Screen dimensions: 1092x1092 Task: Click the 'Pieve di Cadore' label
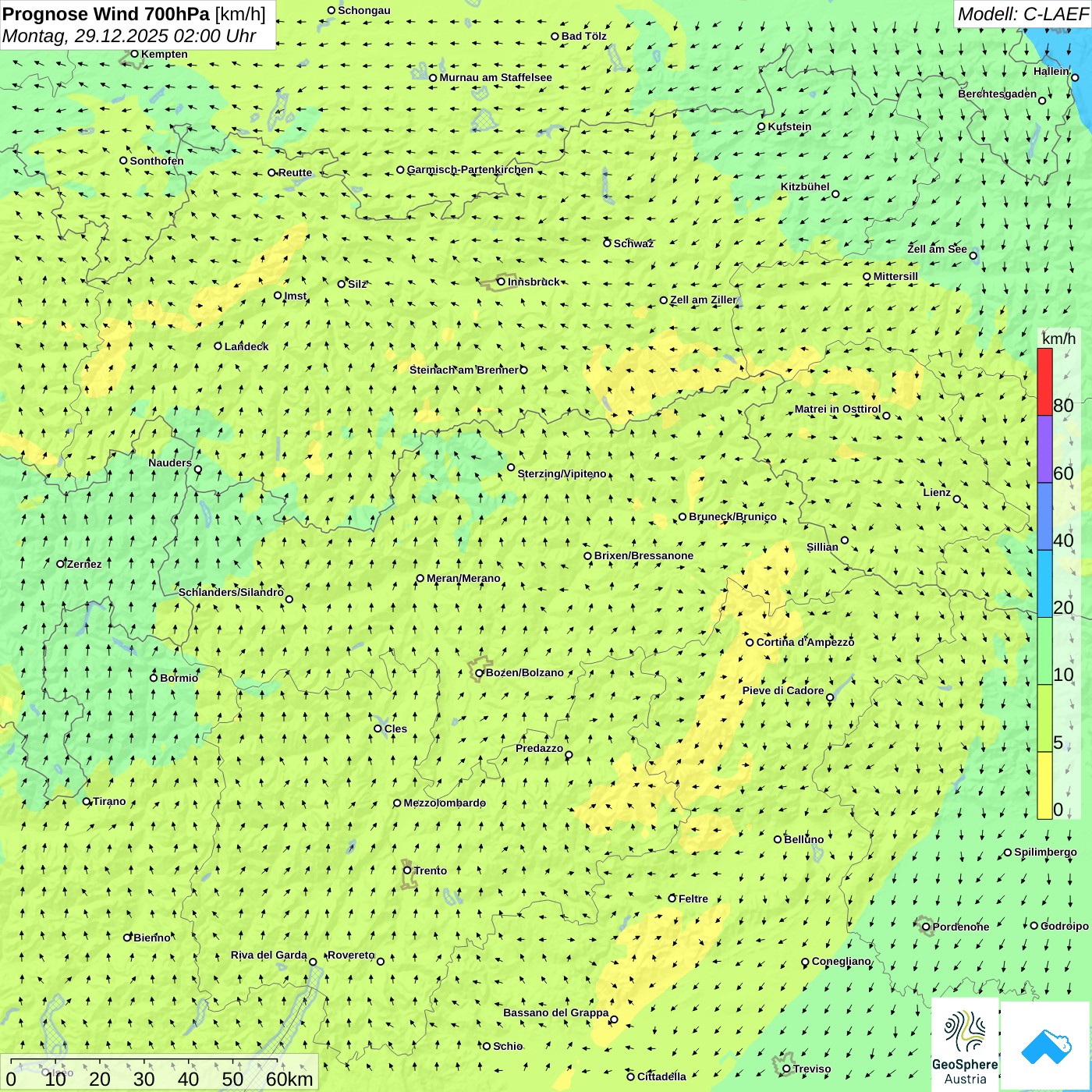(x=783, y=690)
